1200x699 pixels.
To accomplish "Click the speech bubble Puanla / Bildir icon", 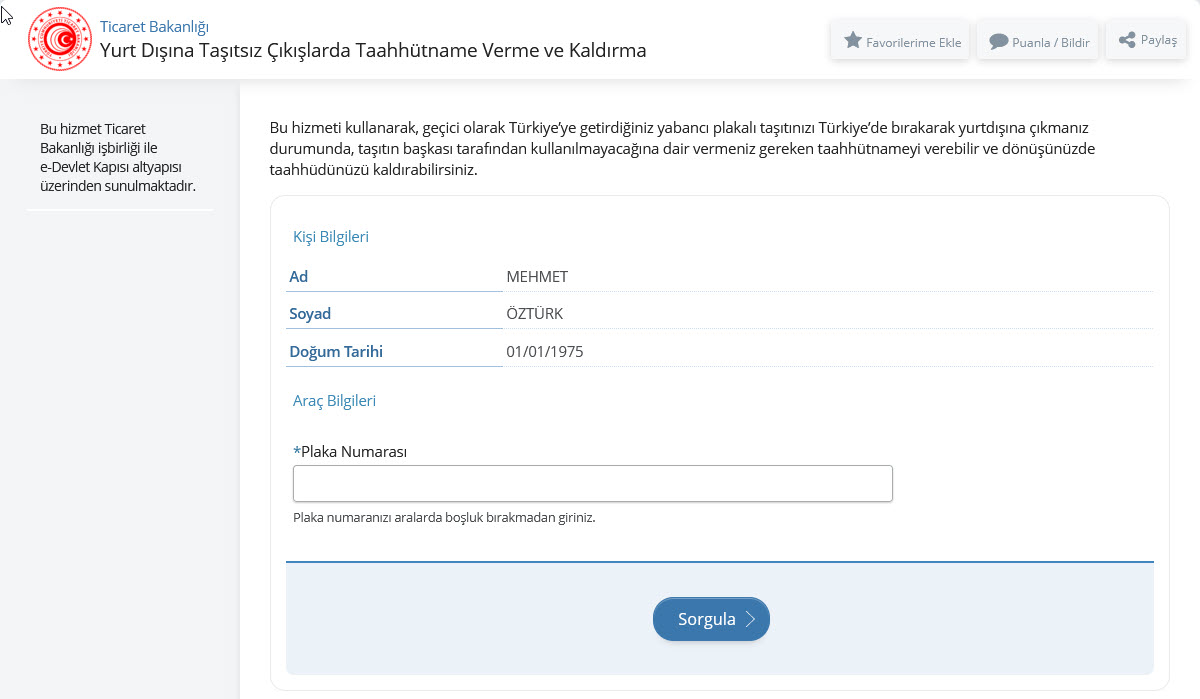I will coord(998,42).
